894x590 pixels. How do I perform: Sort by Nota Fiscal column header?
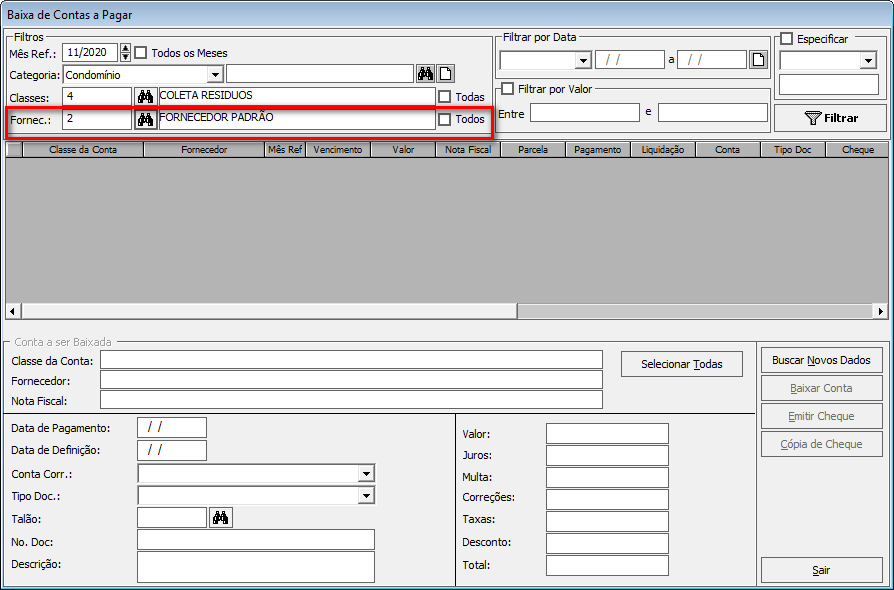coord(468,149)
